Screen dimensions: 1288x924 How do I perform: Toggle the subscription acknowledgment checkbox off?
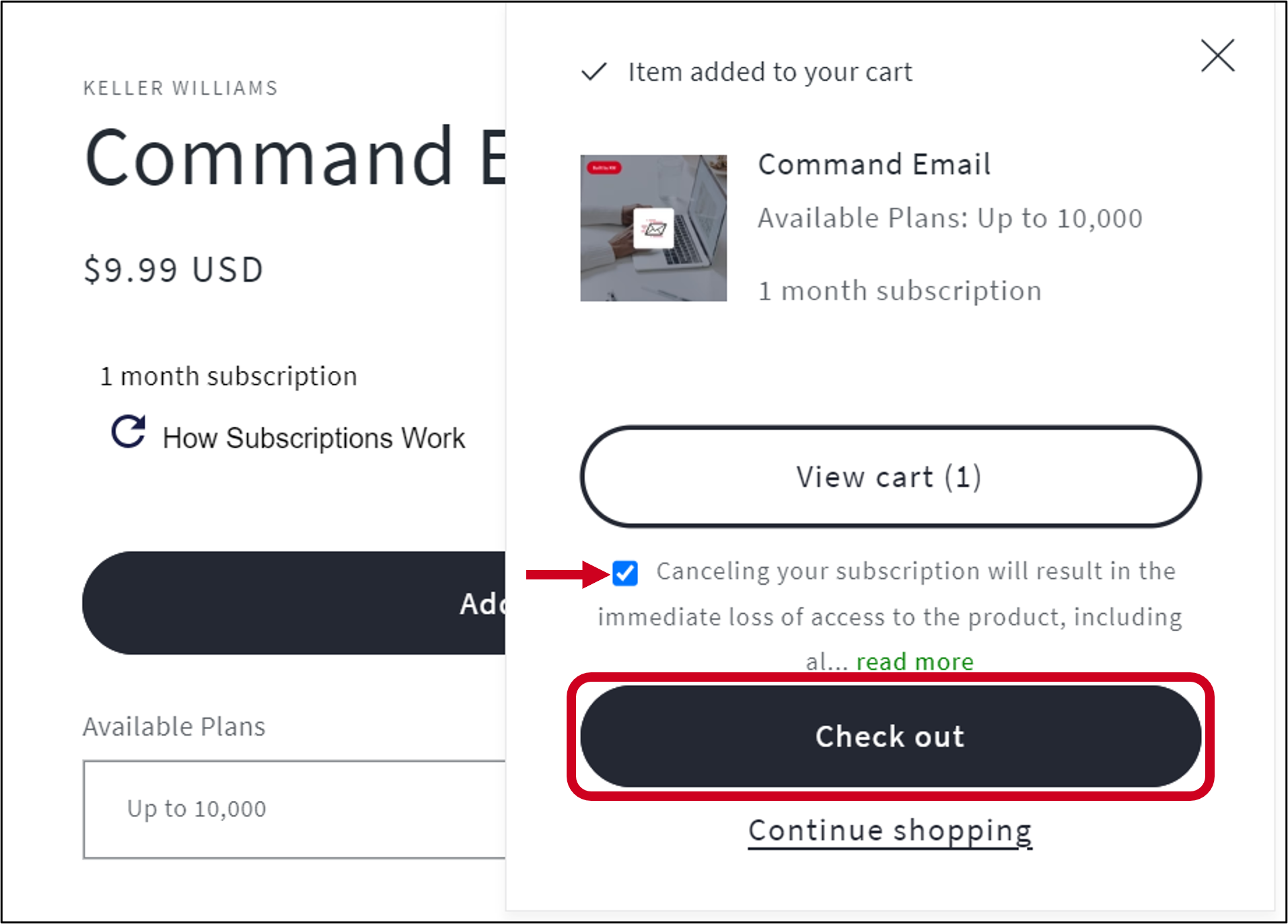625,573
